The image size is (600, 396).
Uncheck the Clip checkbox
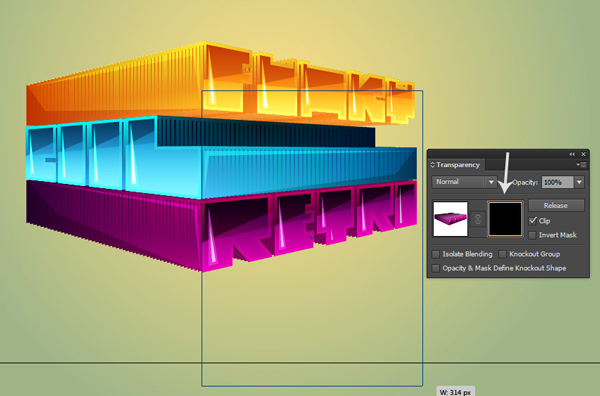(x=532, y=221)
